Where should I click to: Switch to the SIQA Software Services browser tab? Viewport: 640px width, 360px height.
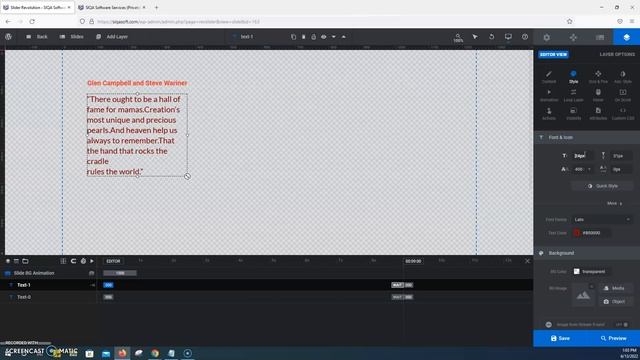pyautogui.click(x=112, y=7)
